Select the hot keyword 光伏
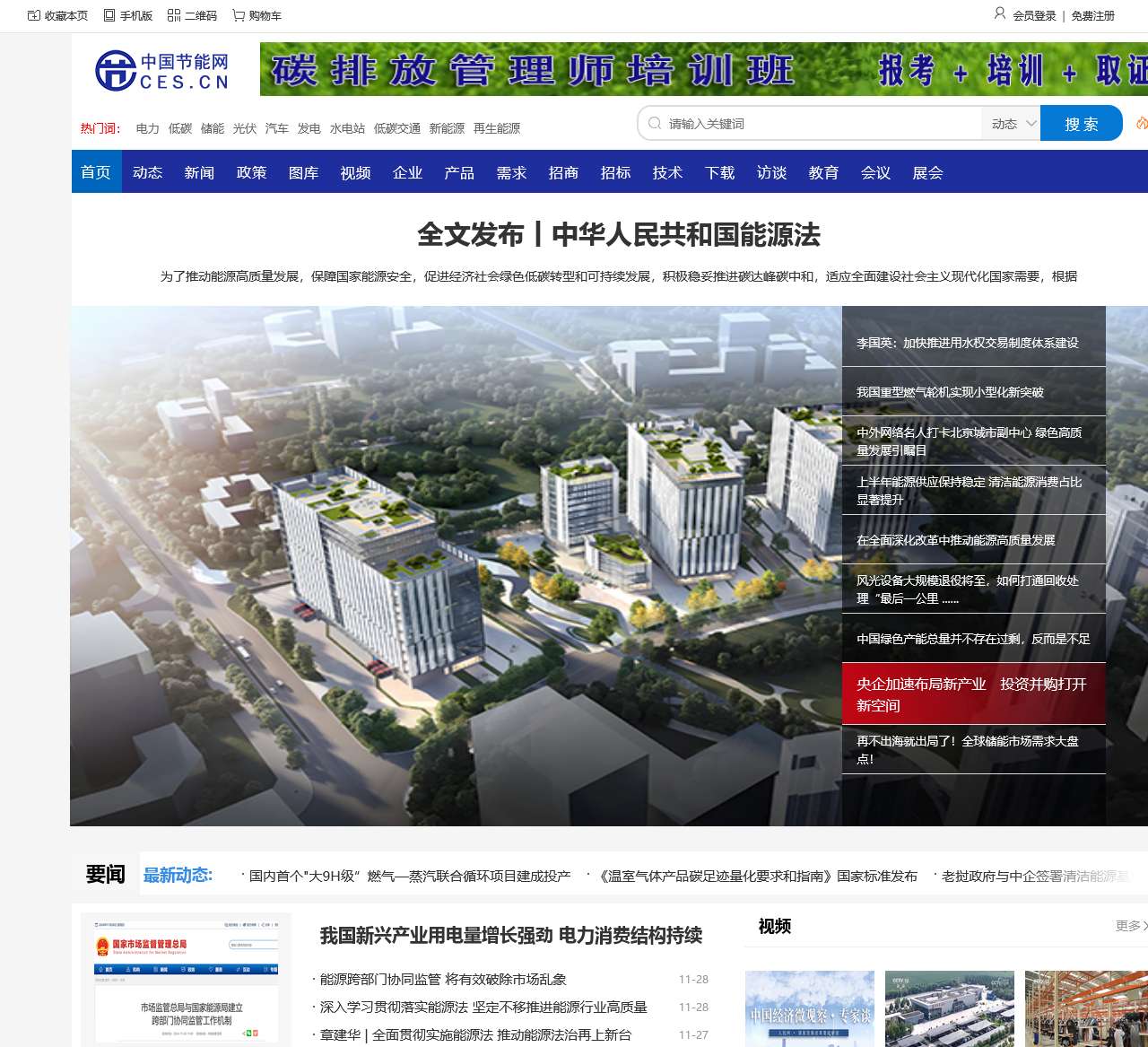Viewport: 1148px width, 1047px height. [245, 128]
